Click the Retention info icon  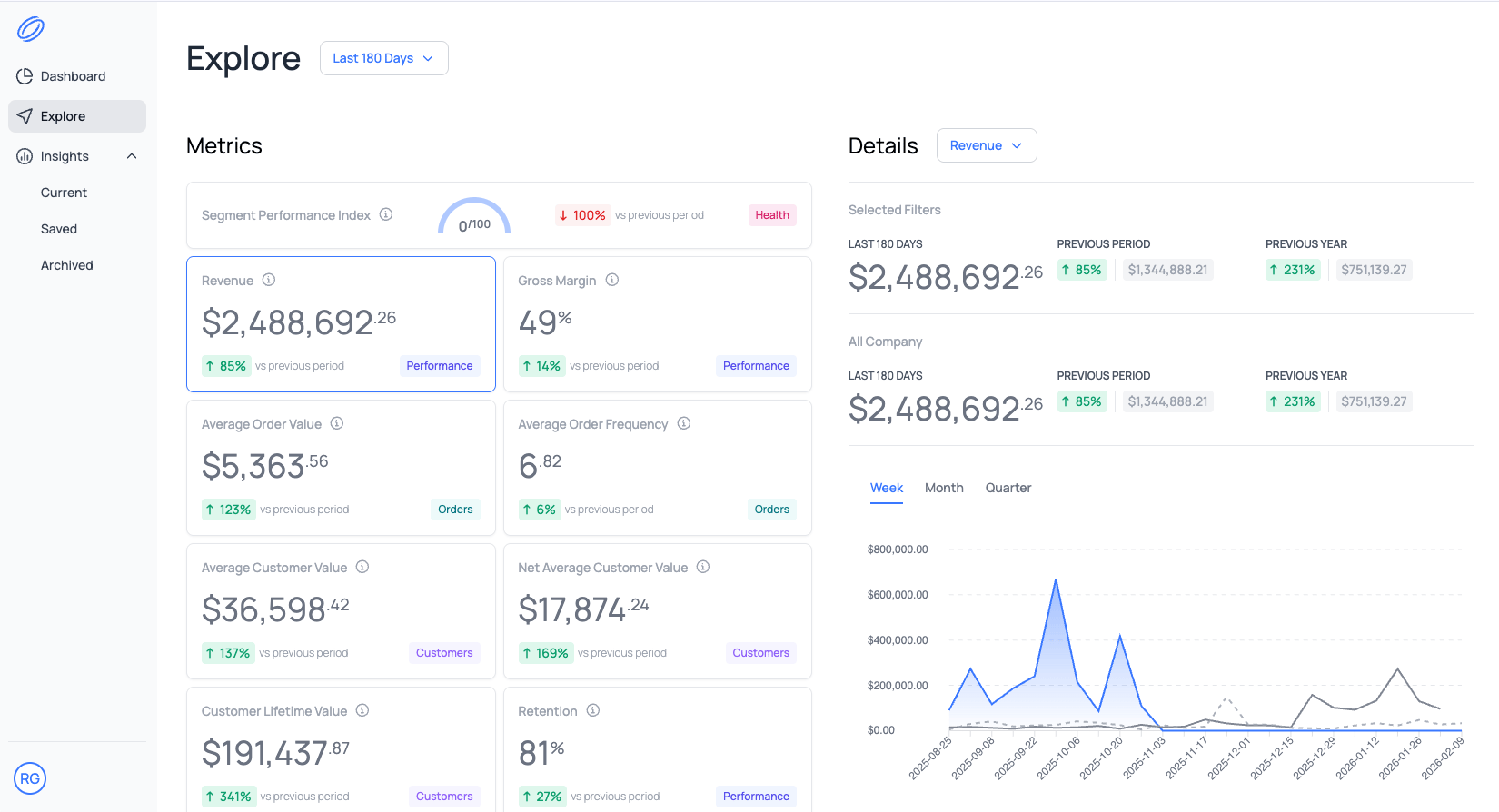(593, 710)
